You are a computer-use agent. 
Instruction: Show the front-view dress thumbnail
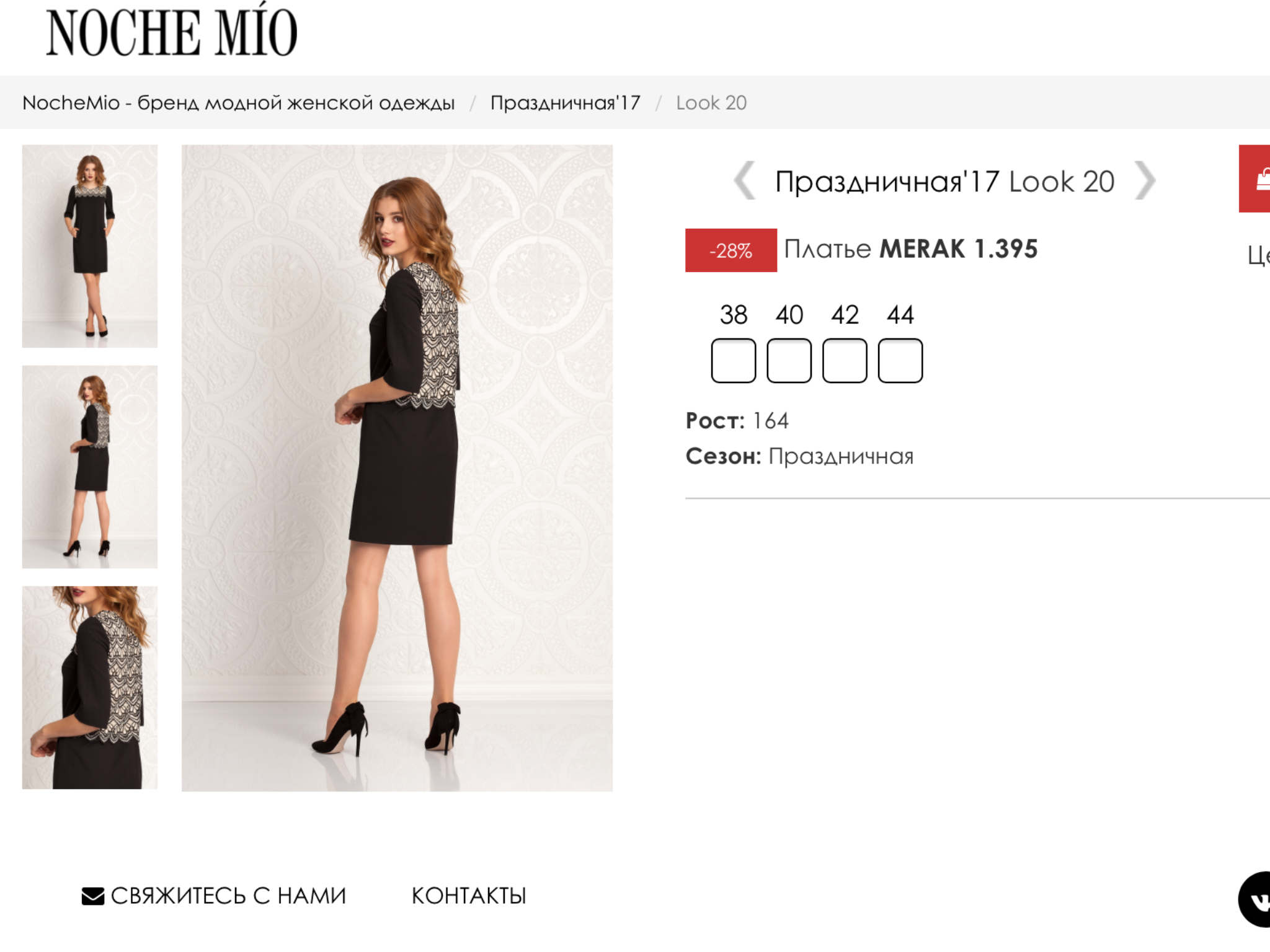(x=90, y=246)
